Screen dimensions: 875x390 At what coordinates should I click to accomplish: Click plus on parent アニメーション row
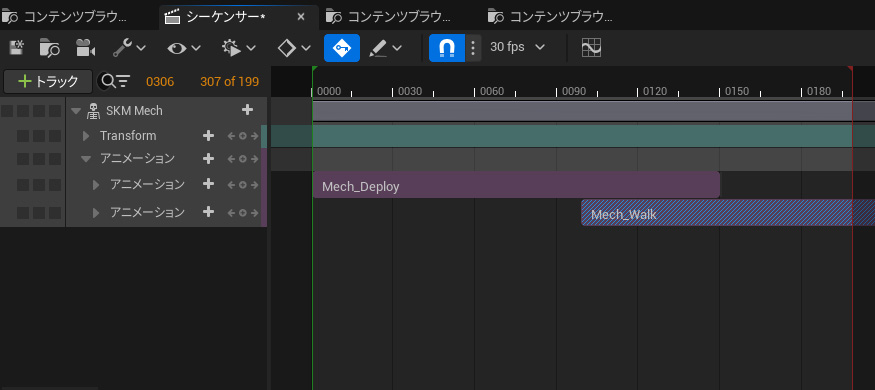click(208, 159)
